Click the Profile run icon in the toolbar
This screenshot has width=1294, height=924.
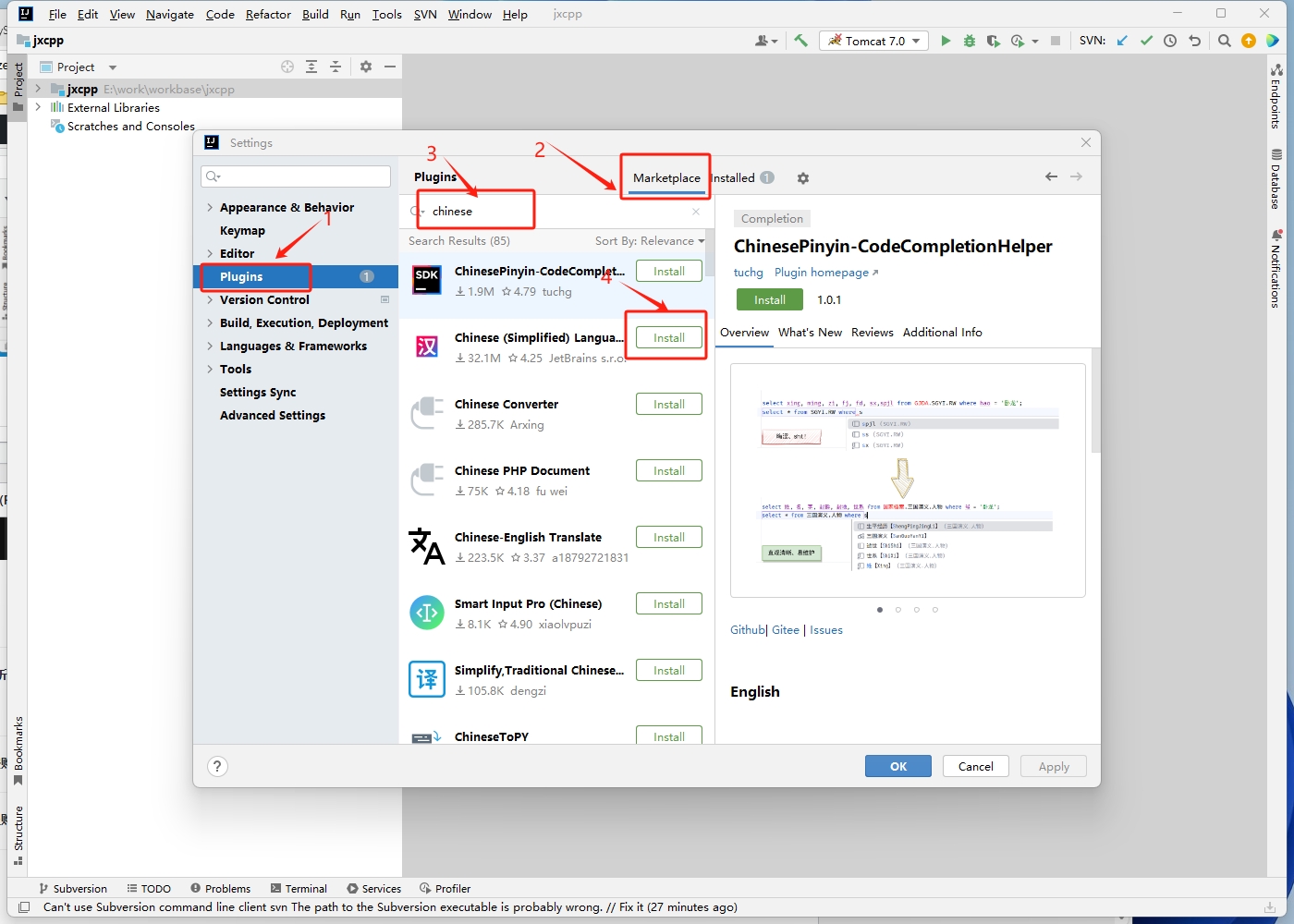[x=1018, y=41]
